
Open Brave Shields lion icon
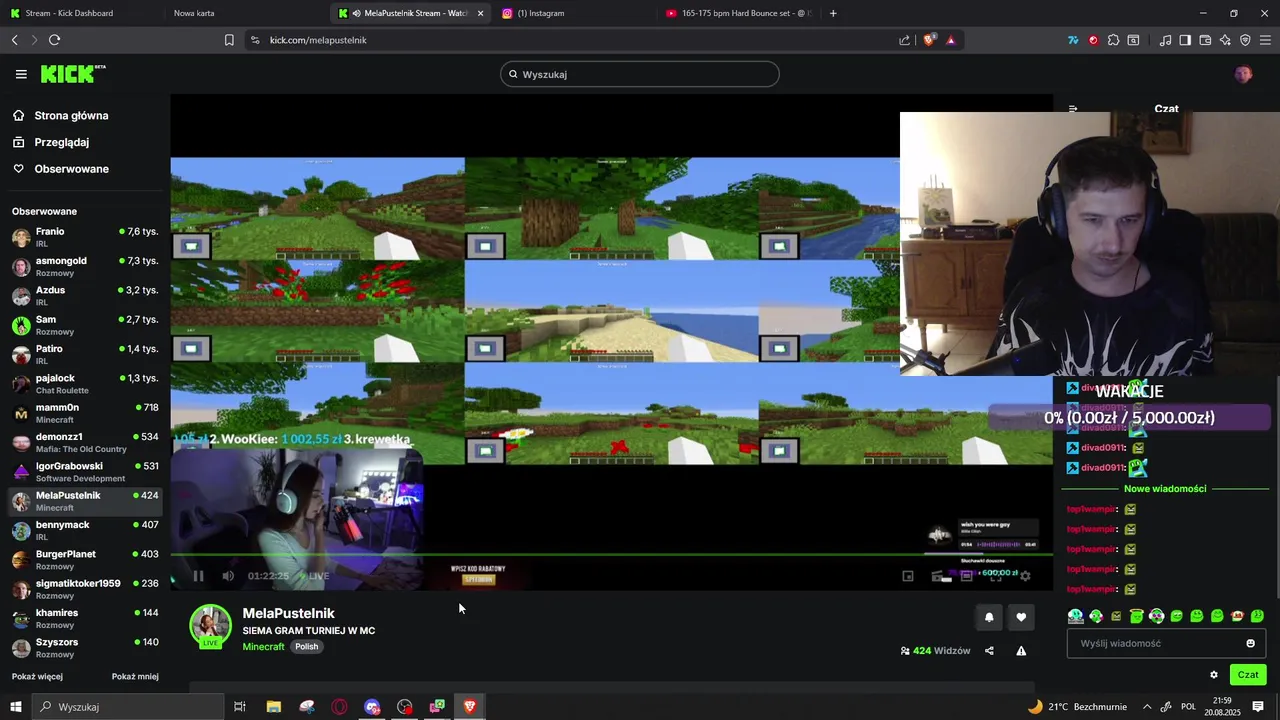[x=930, y=40]
